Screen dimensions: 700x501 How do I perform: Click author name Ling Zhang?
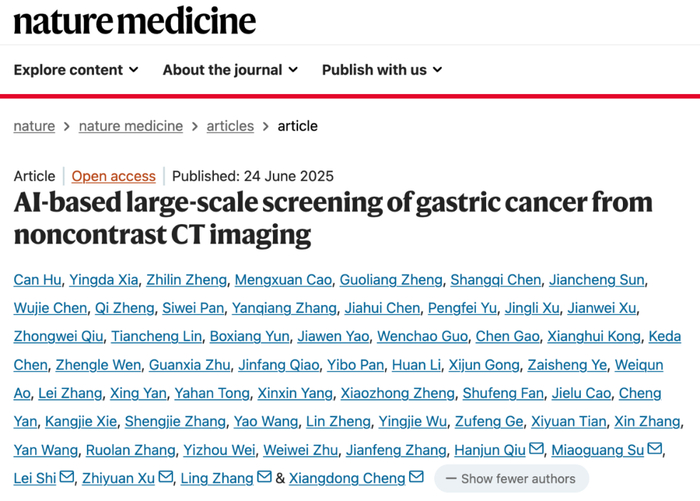click(219, 478)
